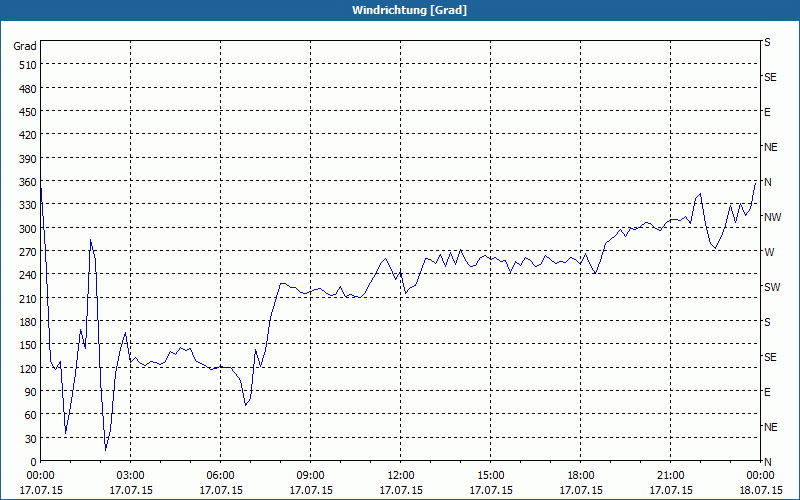Click the 180 y-axis tick label
The width and height of the screenshot is (800, 500).
[x=28, y=322]
